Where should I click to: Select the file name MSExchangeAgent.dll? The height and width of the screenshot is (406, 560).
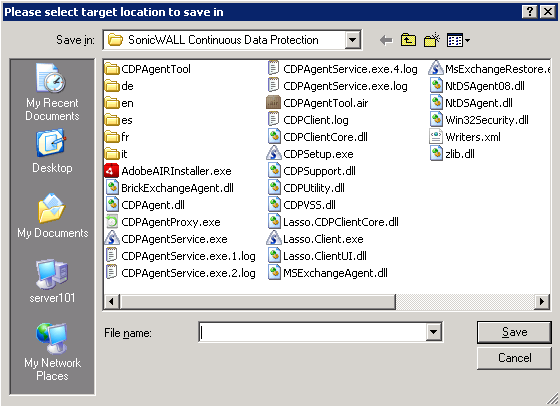pos(335,273)
